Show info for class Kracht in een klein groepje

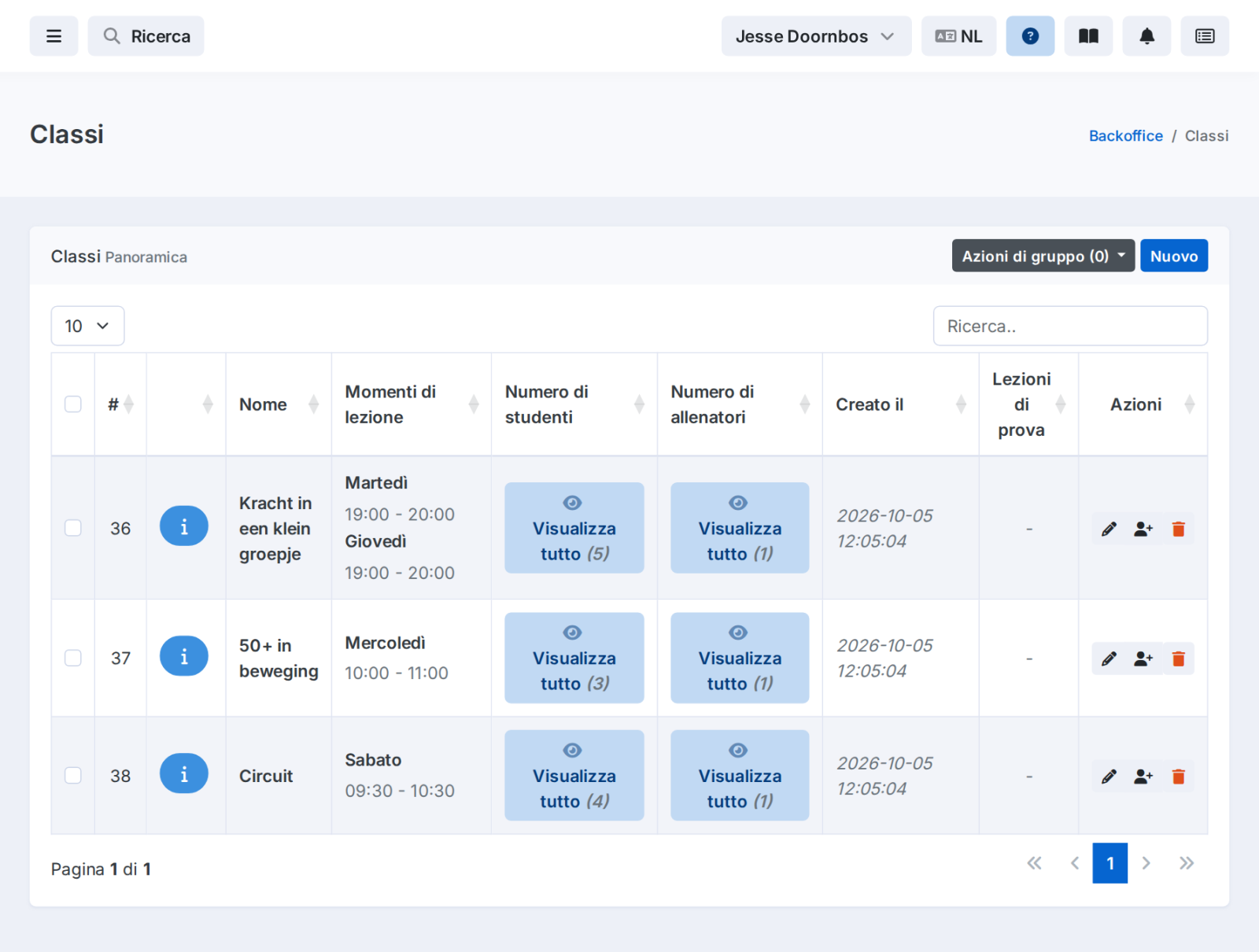(x=184, y=526)
